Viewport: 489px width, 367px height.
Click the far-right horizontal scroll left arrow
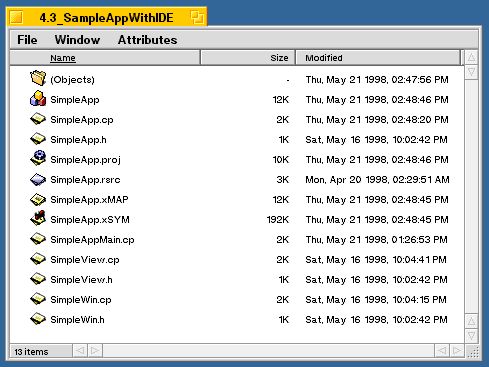point(442,351)
